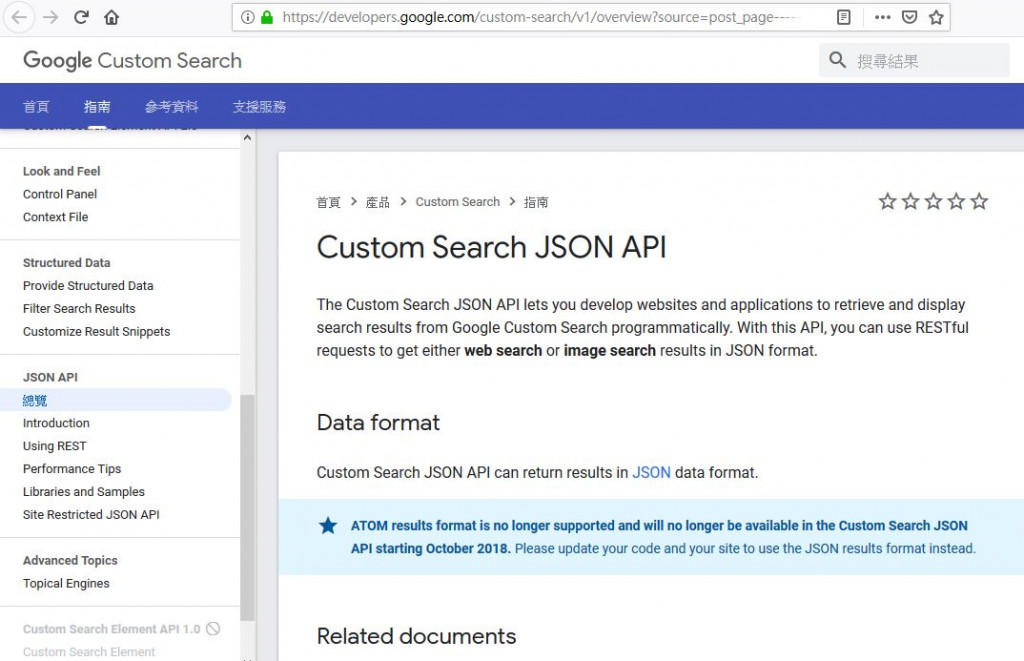Reload the page with the refresh icon
Viewport: 1024px width, 661px height.
(x=81, y=17)
